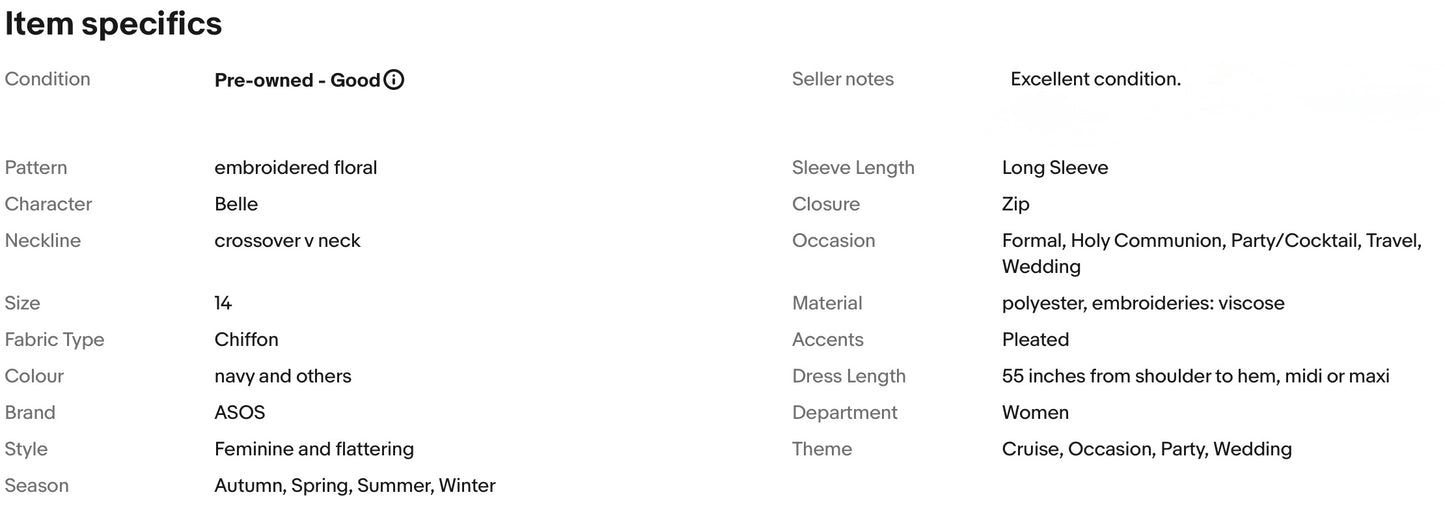Click the Autumn, Spring, Summer, Winter value
Image resolution: width=1445 pixels, height=529 pixels.
354,486
